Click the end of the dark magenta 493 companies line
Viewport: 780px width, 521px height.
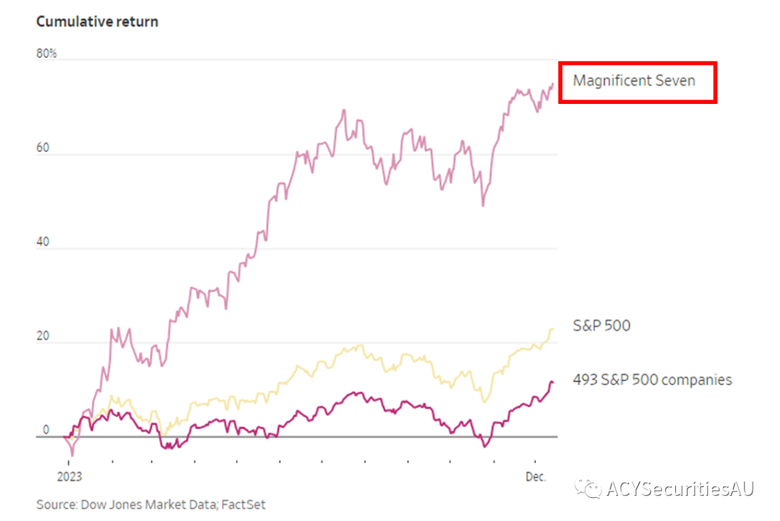[552, 382]
